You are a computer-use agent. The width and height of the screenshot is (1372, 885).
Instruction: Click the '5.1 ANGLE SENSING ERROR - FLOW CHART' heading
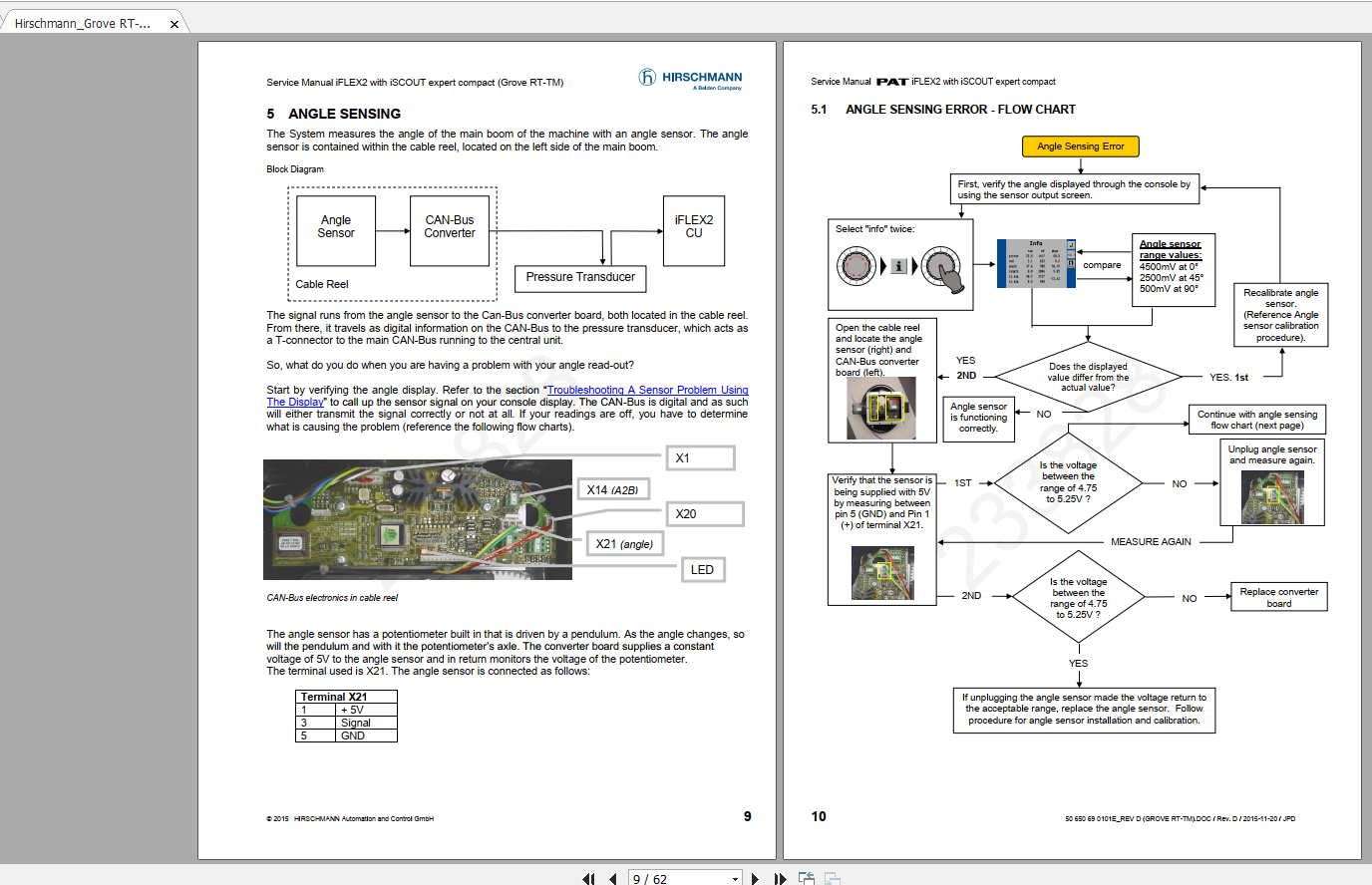943,110
